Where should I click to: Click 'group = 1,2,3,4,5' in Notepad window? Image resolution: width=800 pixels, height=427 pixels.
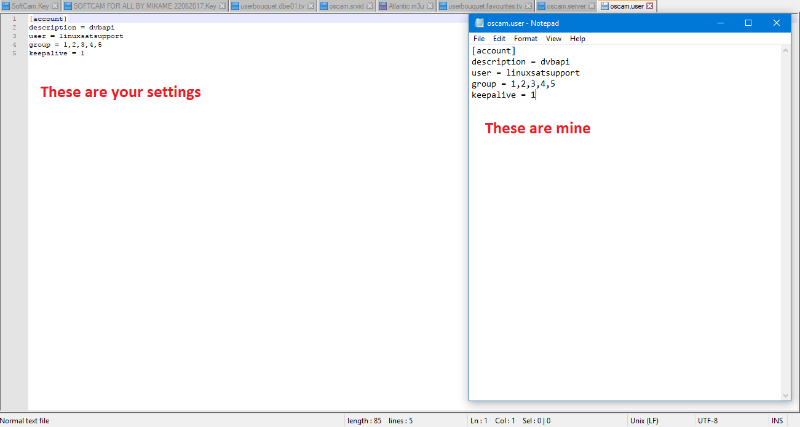point(513,84)
